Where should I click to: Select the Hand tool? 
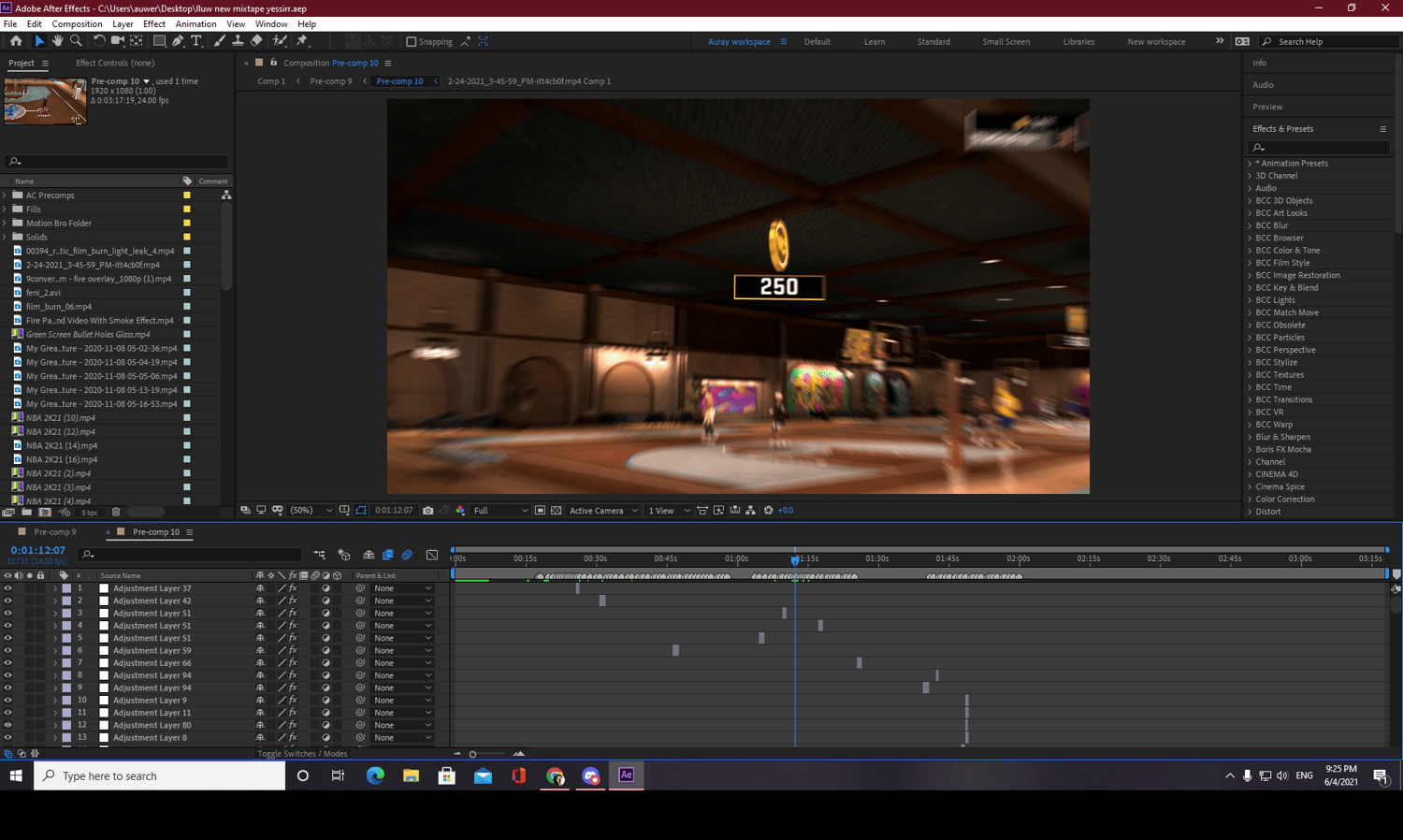pos(57,41)
